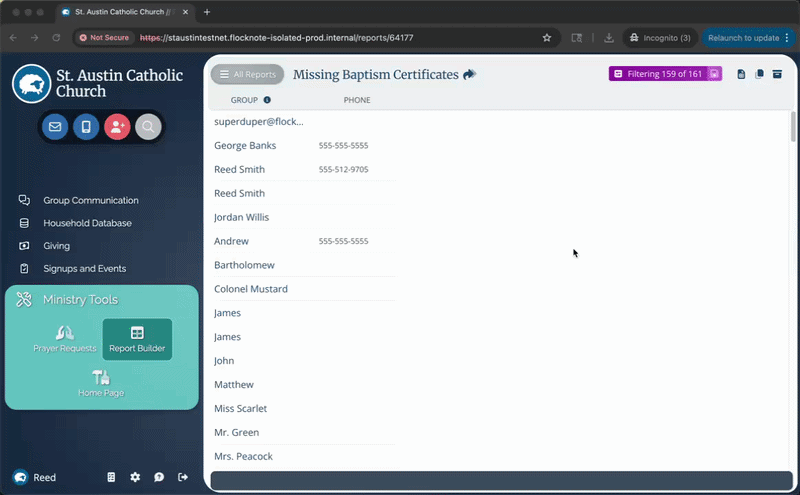This screenshot has width=800, height=495.
Task: Click the mobile phone text message icon
Action: [x=86, y=127]
